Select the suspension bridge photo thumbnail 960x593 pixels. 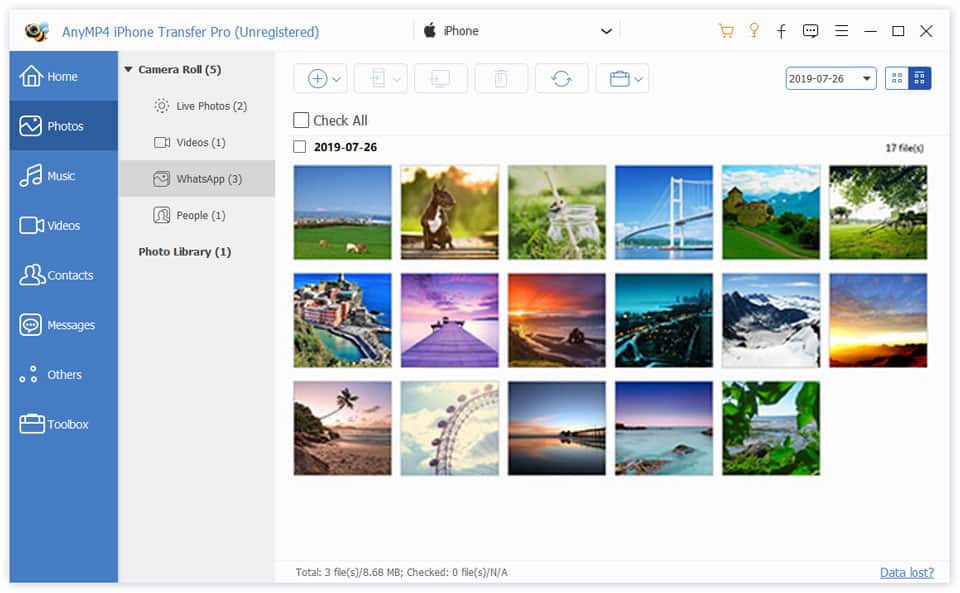tap(664, 212)
